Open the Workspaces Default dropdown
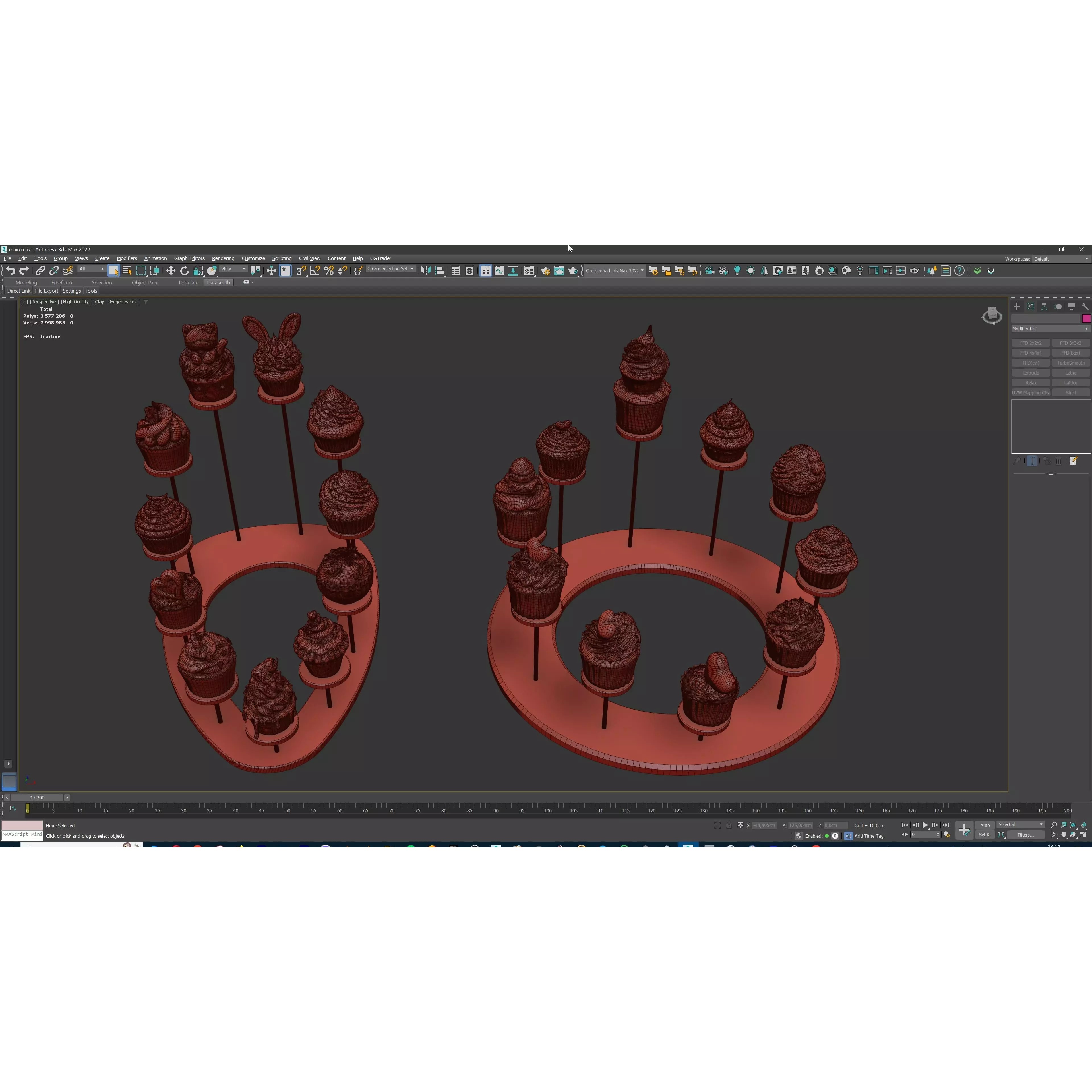Viewport: 1092px width, 1092px height. coord(1061,259)
